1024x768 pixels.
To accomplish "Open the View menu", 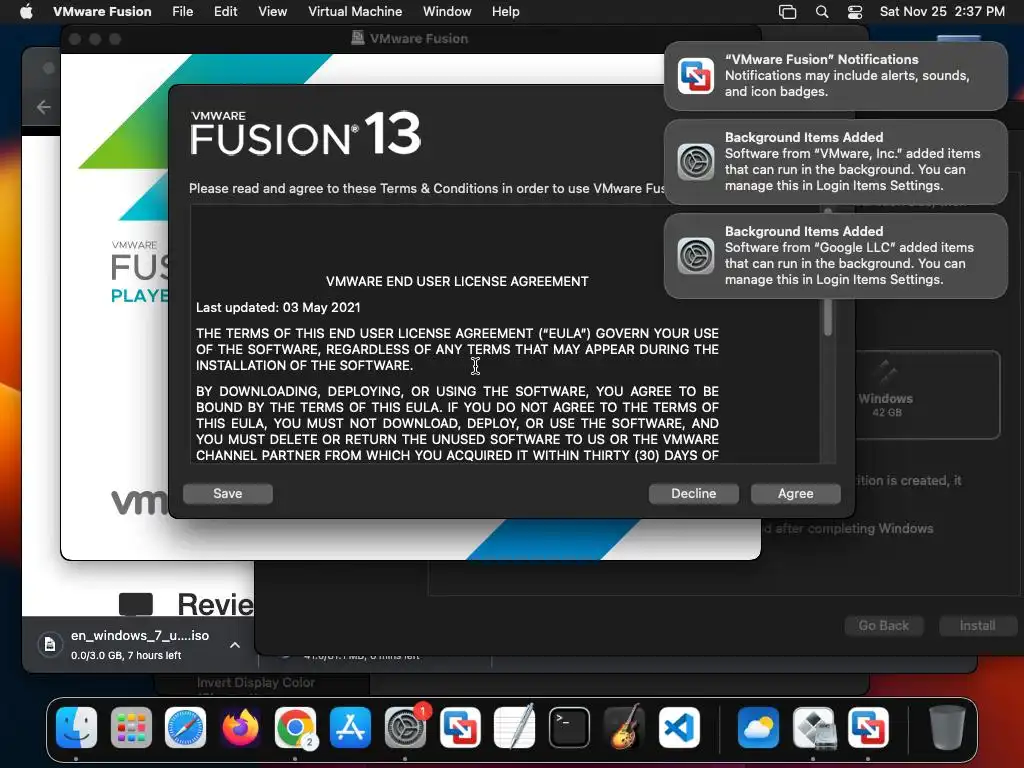I will point(272,11).
